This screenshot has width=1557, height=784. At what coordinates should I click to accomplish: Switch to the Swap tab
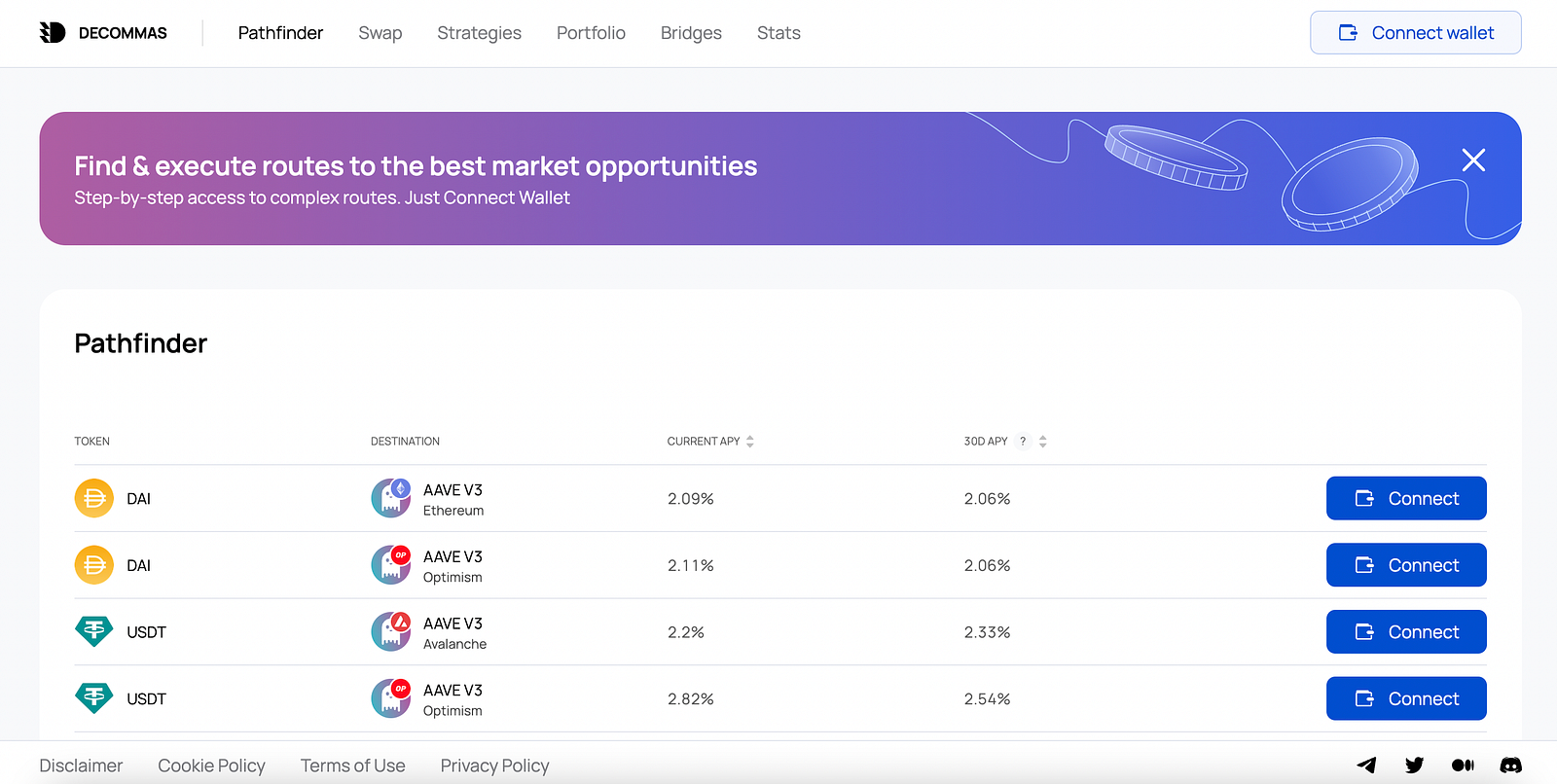[380, 33]
